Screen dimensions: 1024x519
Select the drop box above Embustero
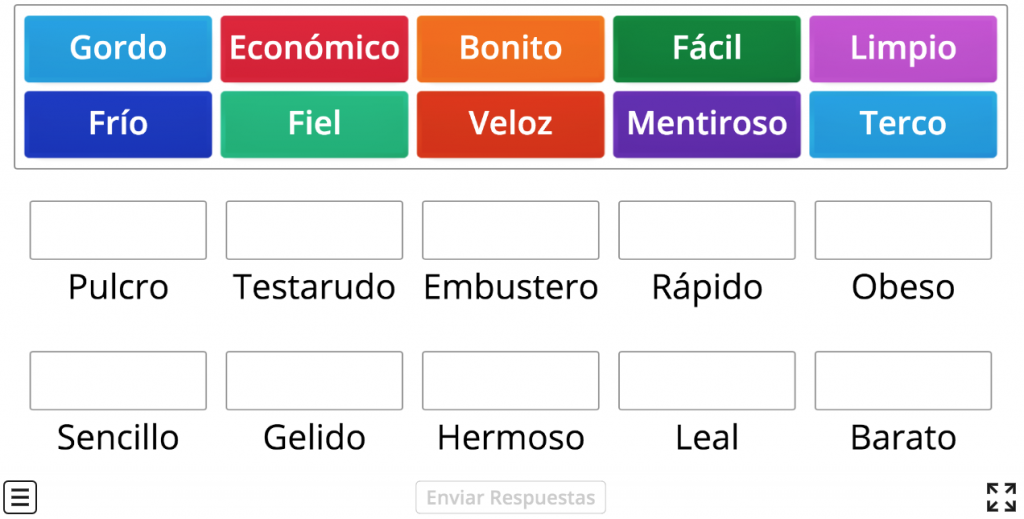[x=510, y=230]
